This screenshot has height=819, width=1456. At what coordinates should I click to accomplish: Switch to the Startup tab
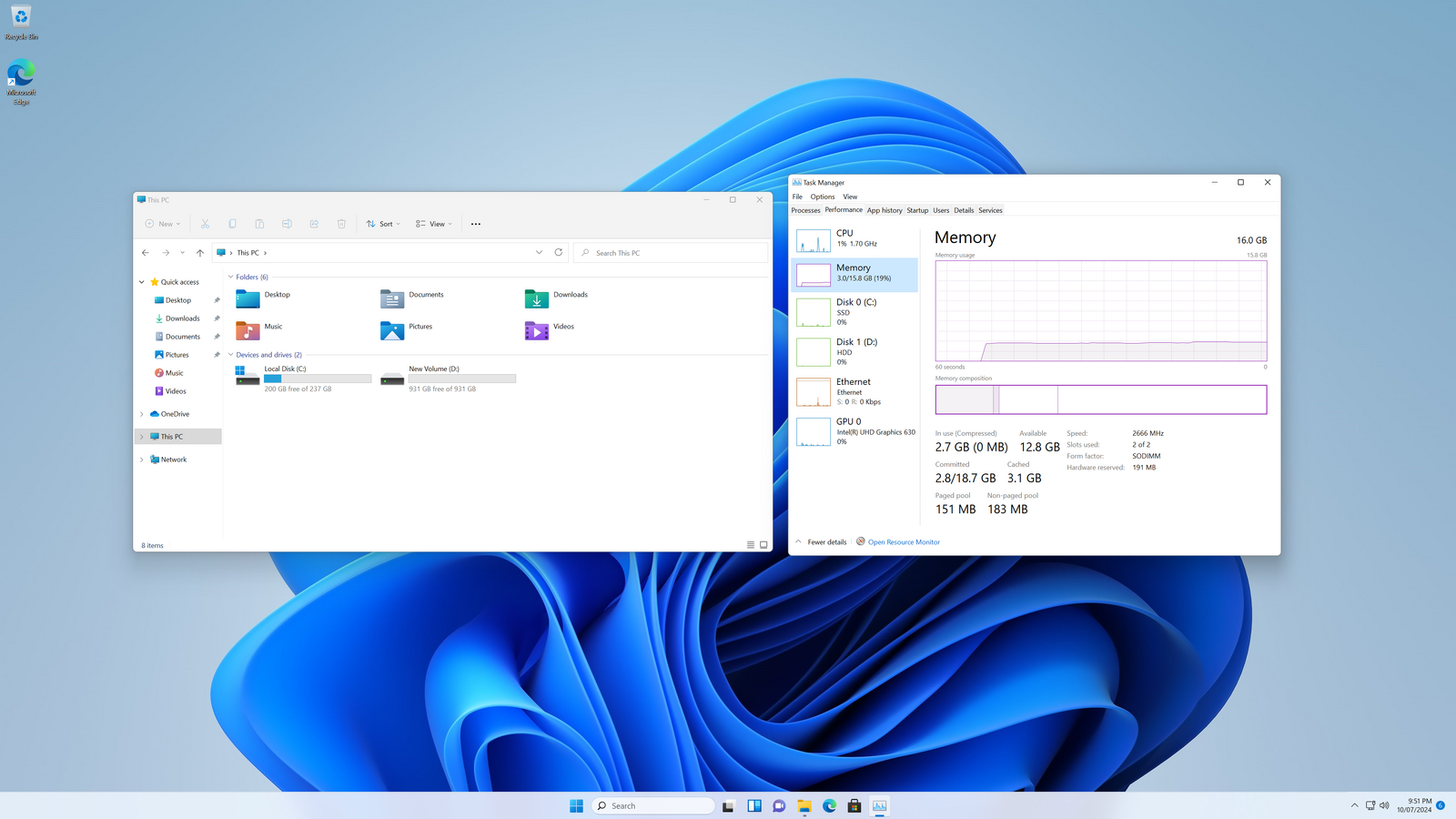tap(917, 210)
